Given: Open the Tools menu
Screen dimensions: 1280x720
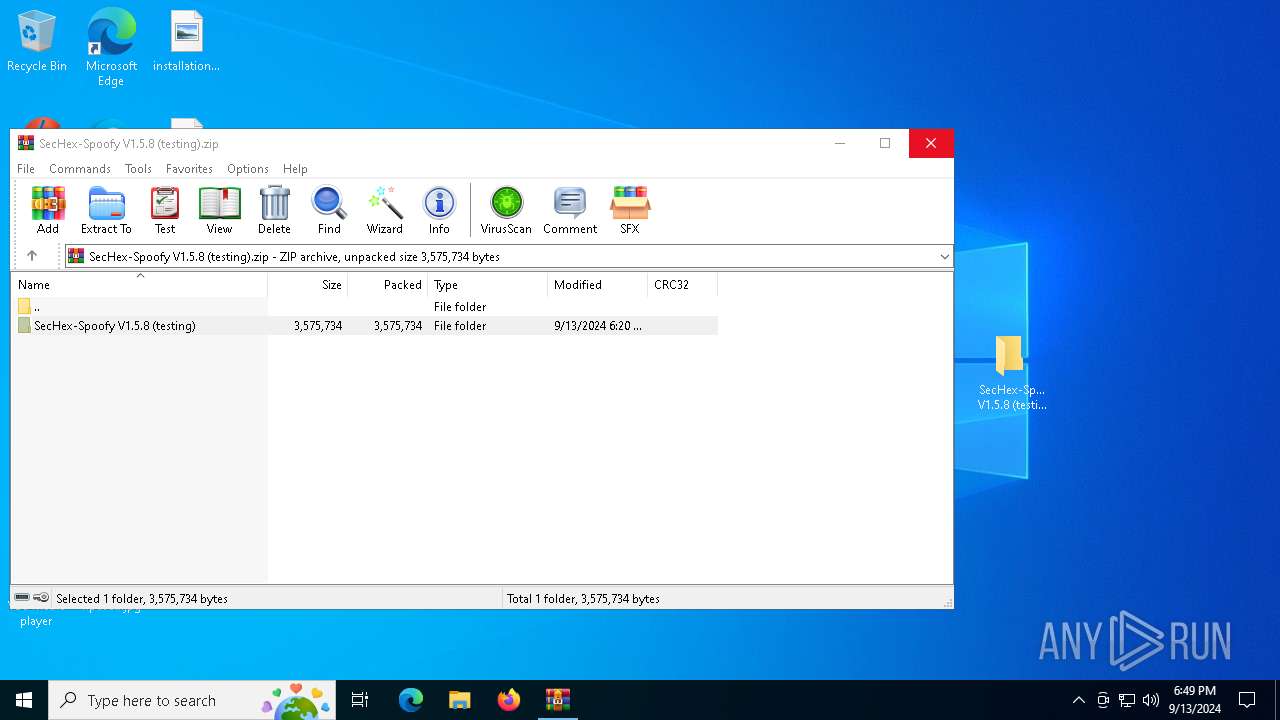Looking at the screenshot, I should 138,169.
